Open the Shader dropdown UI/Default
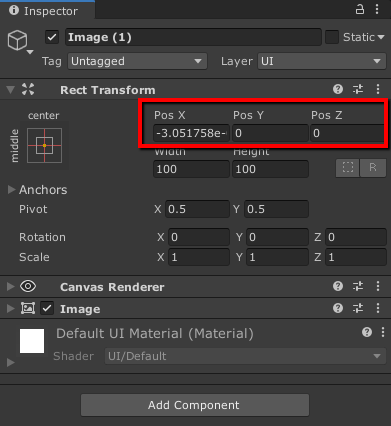 pyautogui.click(x=245, y=356)
